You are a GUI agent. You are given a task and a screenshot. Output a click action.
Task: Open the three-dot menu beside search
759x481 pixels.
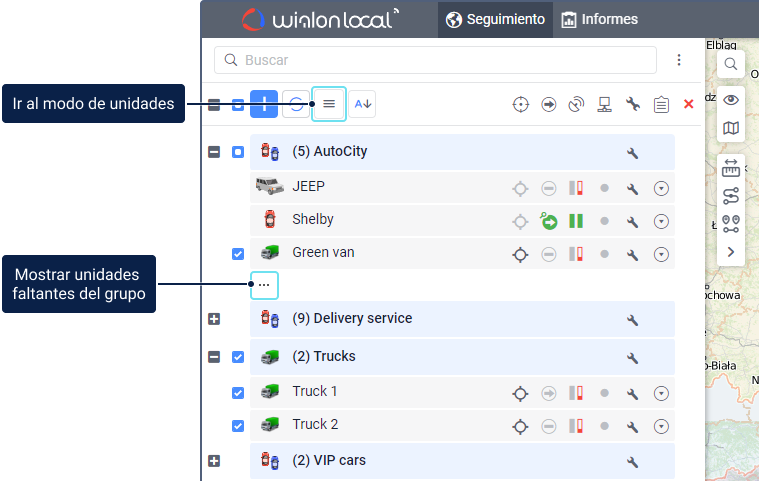679,60
